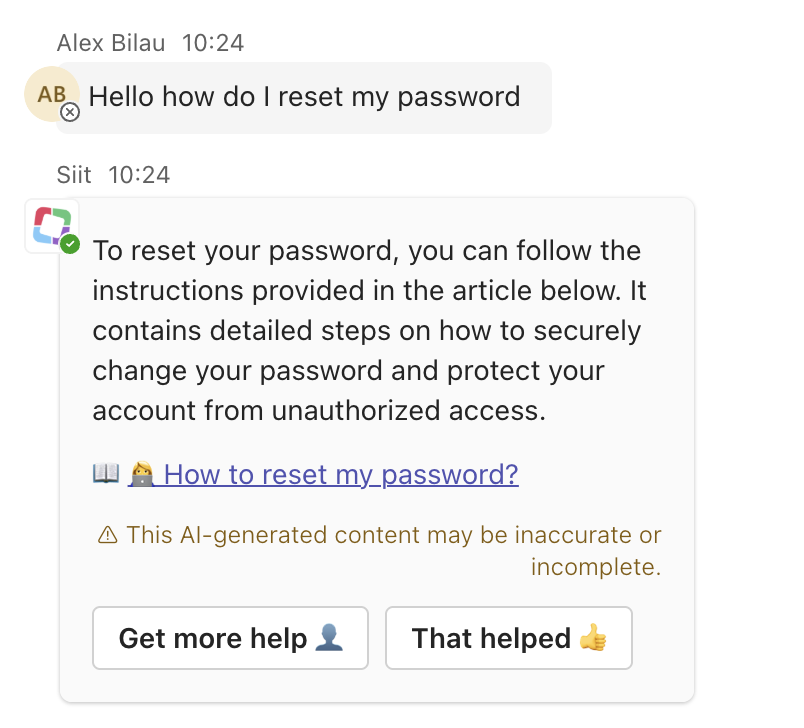The height and width of the screenshot is (728, 804).
Task: Click the Siit sender name
Action: (75, 175)
